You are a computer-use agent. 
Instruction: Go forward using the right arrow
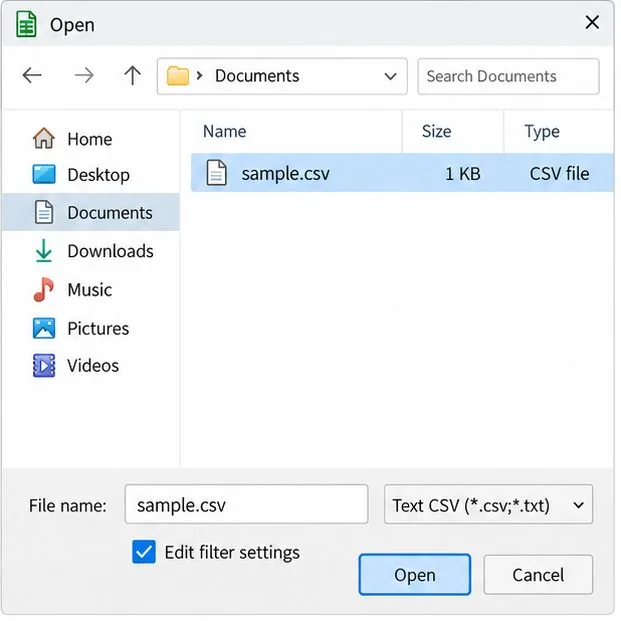[84, 75]
